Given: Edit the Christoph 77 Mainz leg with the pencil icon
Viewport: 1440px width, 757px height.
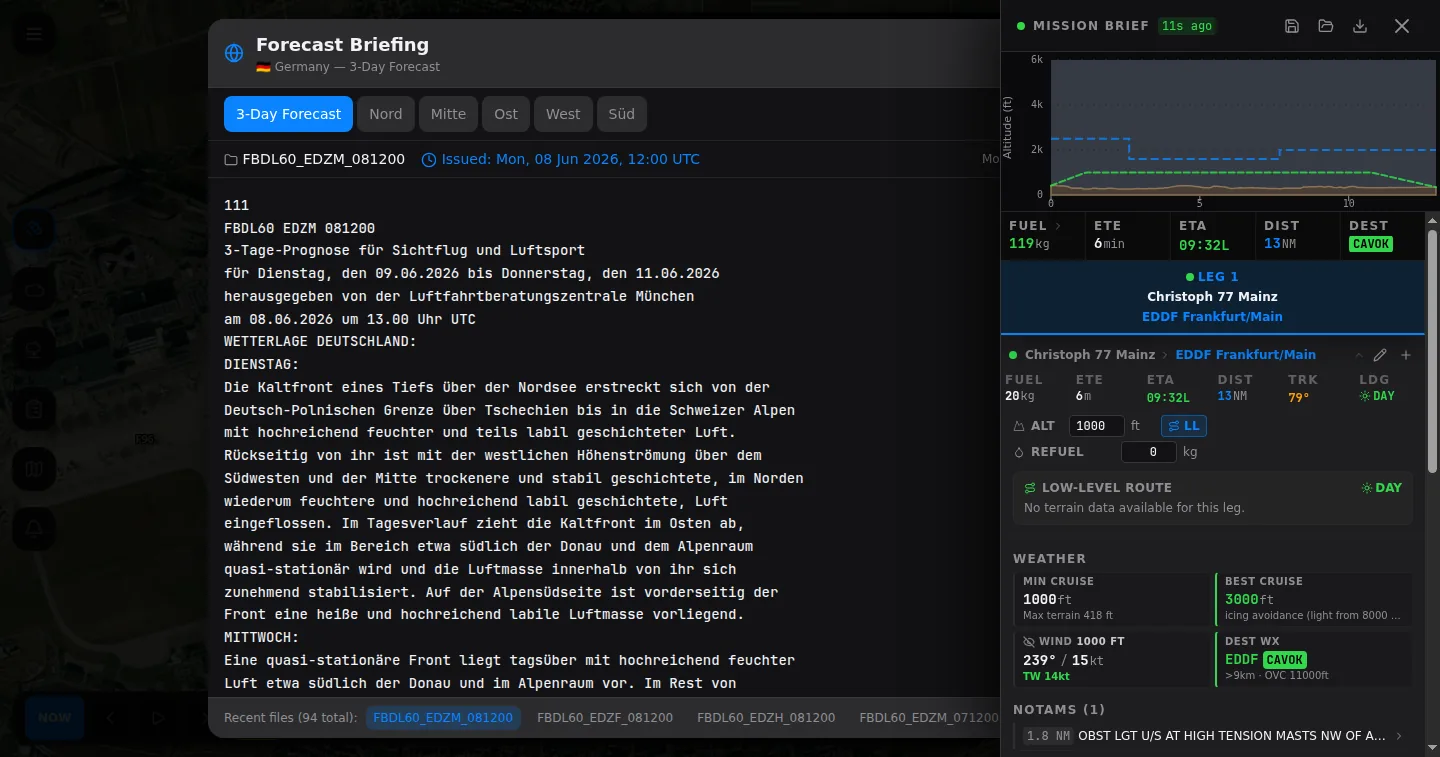Looking at the screenshot, I should (x=1380, y=355).
